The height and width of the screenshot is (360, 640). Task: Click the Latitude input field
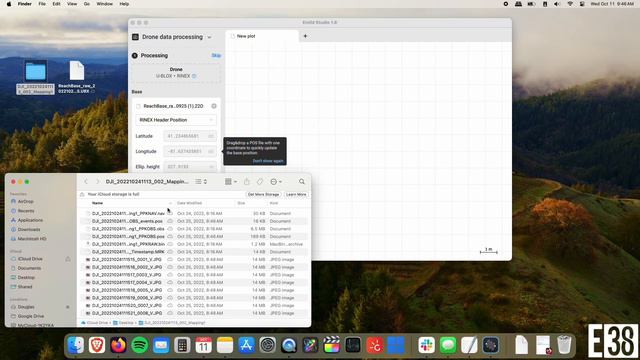[190, 136]
